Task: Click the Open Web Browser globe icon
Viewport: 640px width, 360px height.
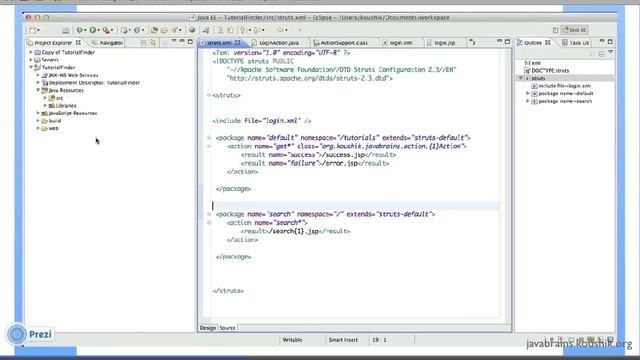Action: pyautogui.click(x=192, y=30)
